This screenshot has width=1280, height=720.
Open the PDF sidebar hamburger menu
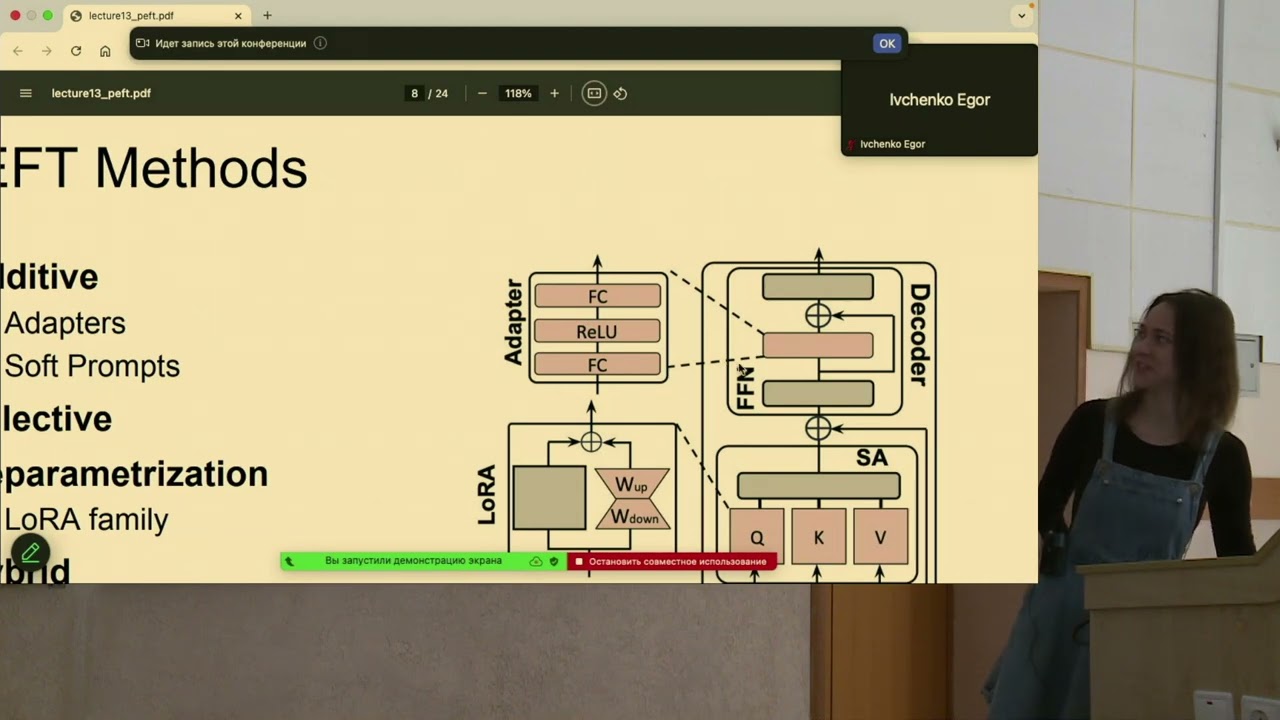coord(26,93)
